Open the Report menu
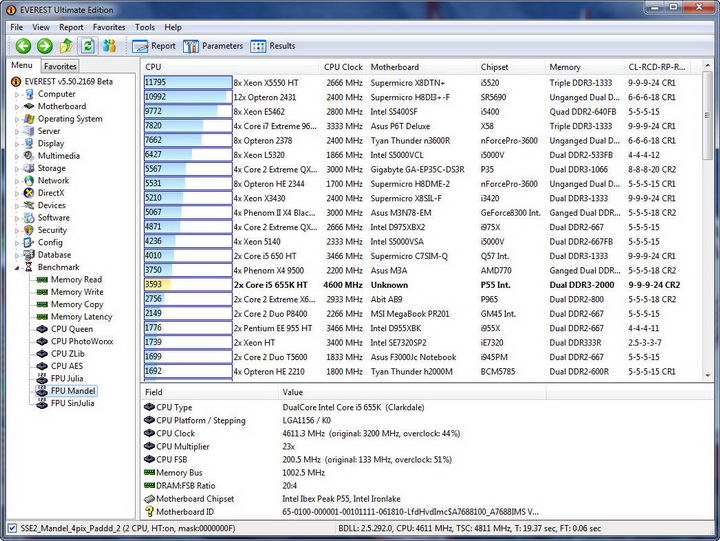The width and height of the screenshot is (720, 541). click(x=71, y=27)
